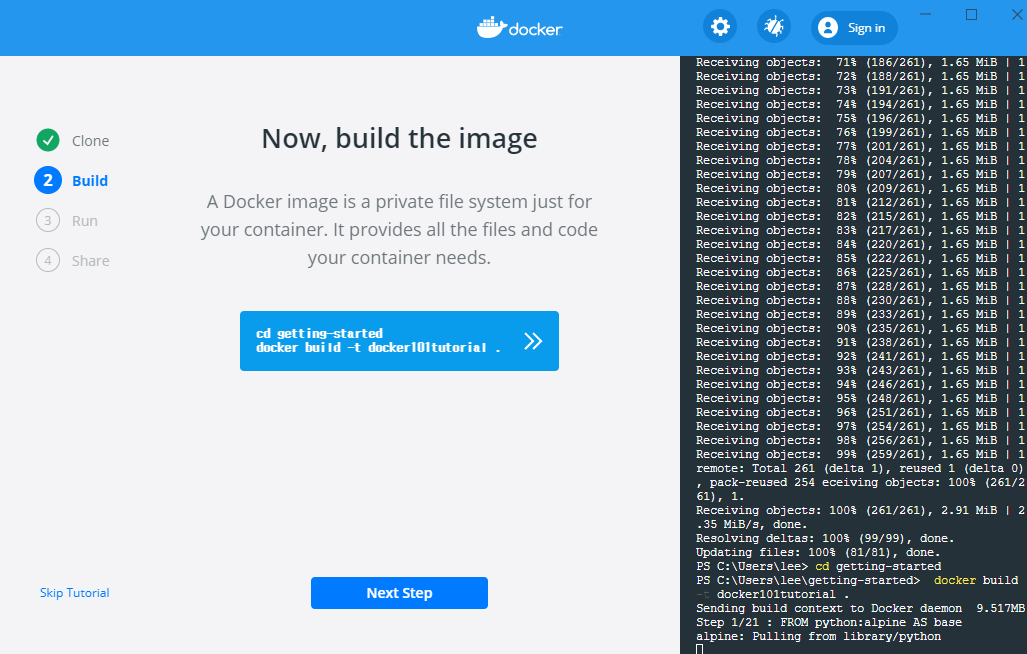1027x654 pixels.
Task: Click the Sign in button
Action: [x=854, y=27]
